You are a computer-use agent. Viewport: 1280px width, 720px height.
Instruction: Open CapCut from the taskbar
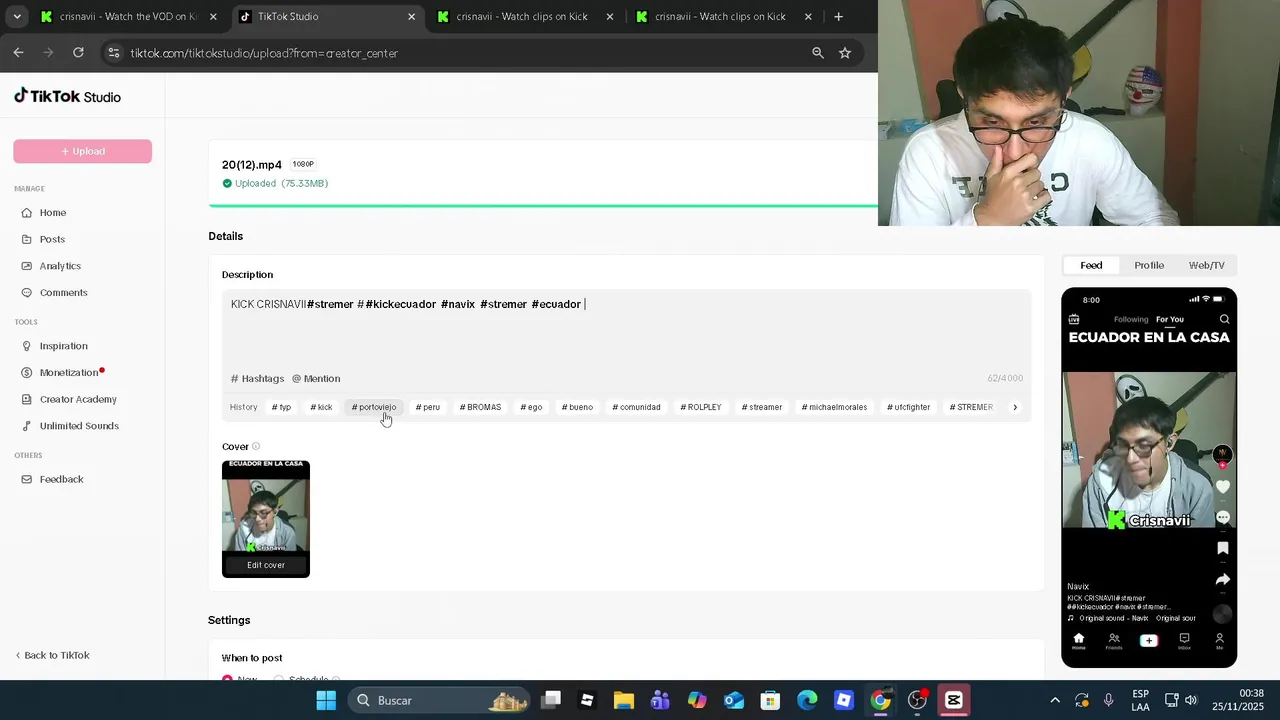coord(954,700)
